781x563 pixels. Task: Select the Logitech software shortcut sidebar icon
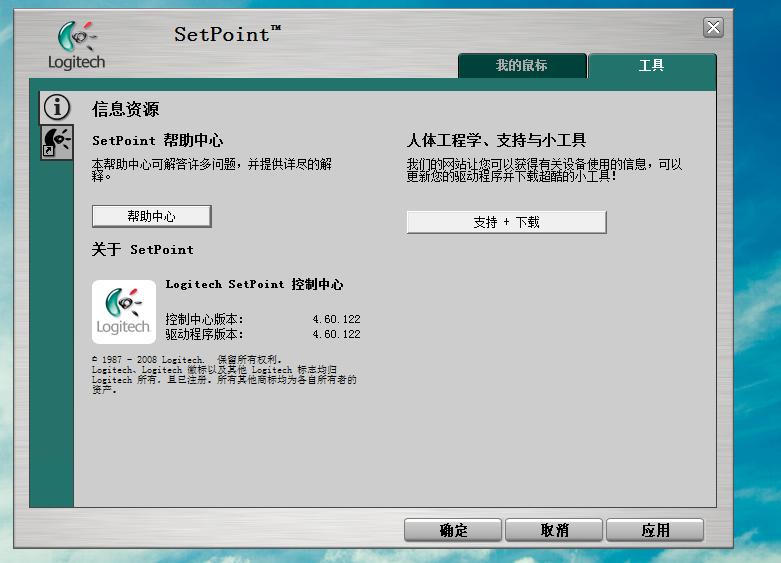coord(57,142)
